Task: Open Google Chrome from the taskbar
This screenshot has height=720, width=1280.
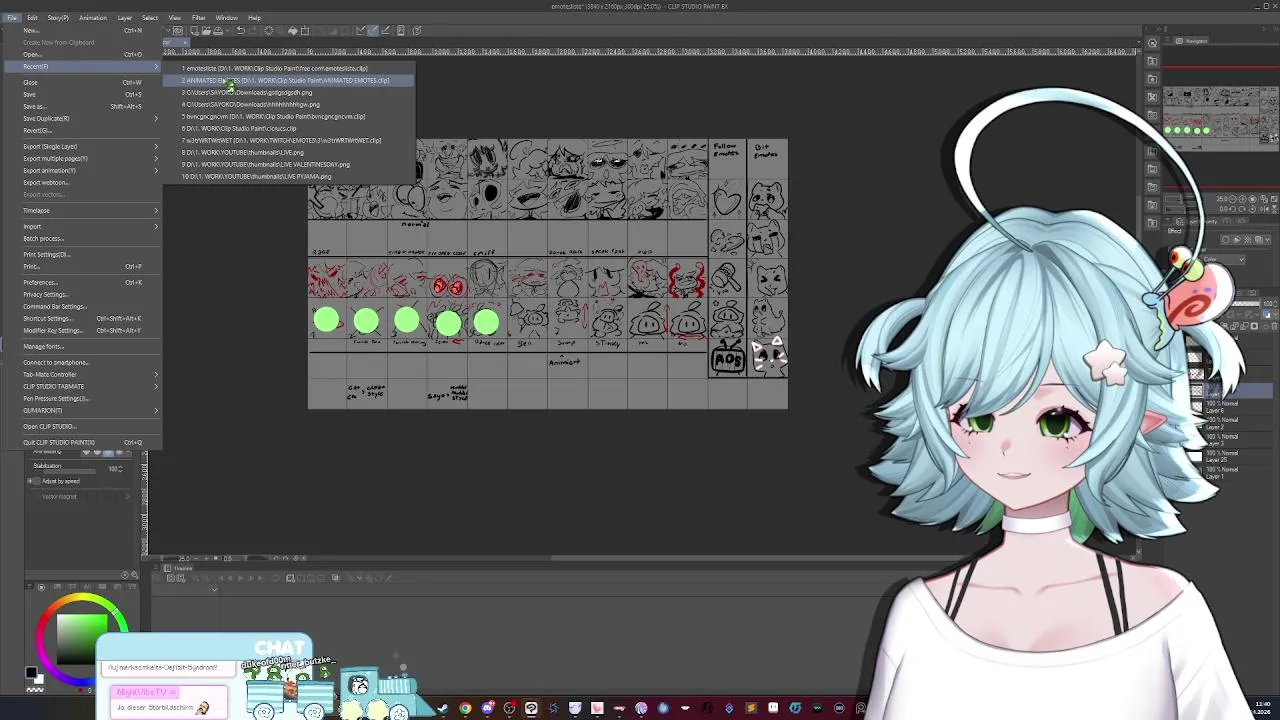Action: point(465,708)
